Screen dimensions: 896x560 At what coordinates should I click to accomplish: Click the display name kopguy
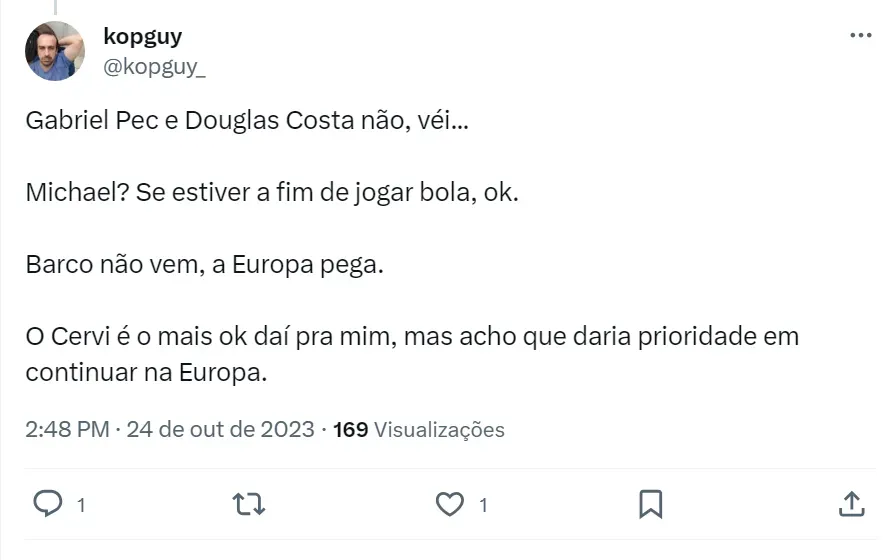(143, 37)
